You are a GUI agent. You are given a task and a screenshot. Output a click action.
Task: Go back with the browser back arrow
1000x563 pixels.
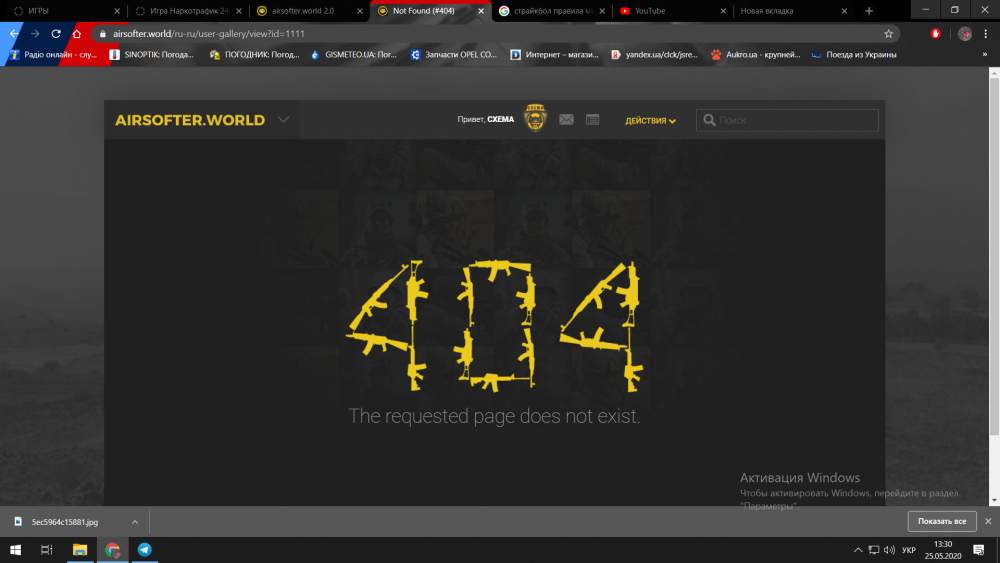[x=14, y=34]
